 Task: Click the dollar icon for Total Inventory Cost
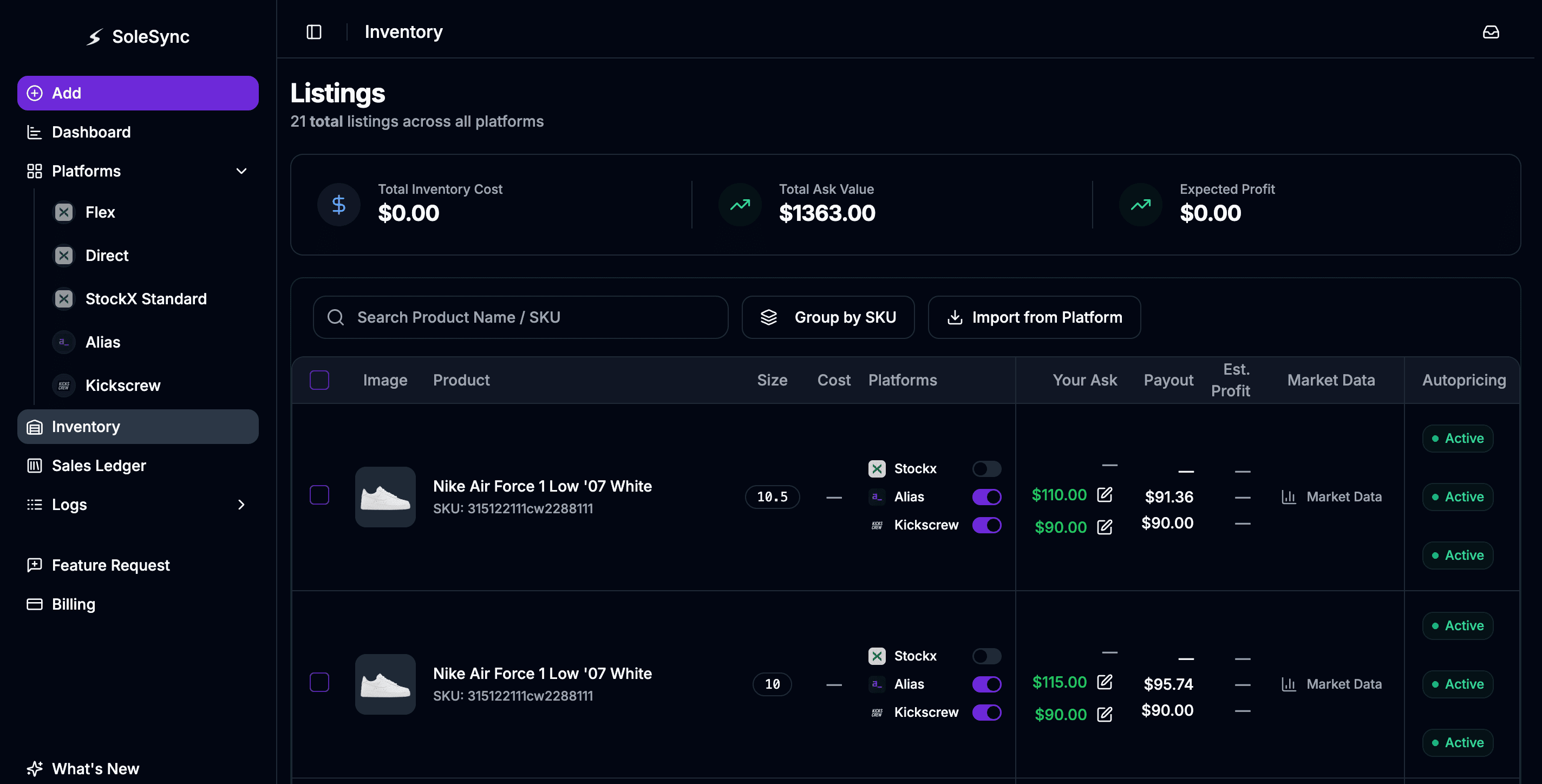tap(339, 205)
